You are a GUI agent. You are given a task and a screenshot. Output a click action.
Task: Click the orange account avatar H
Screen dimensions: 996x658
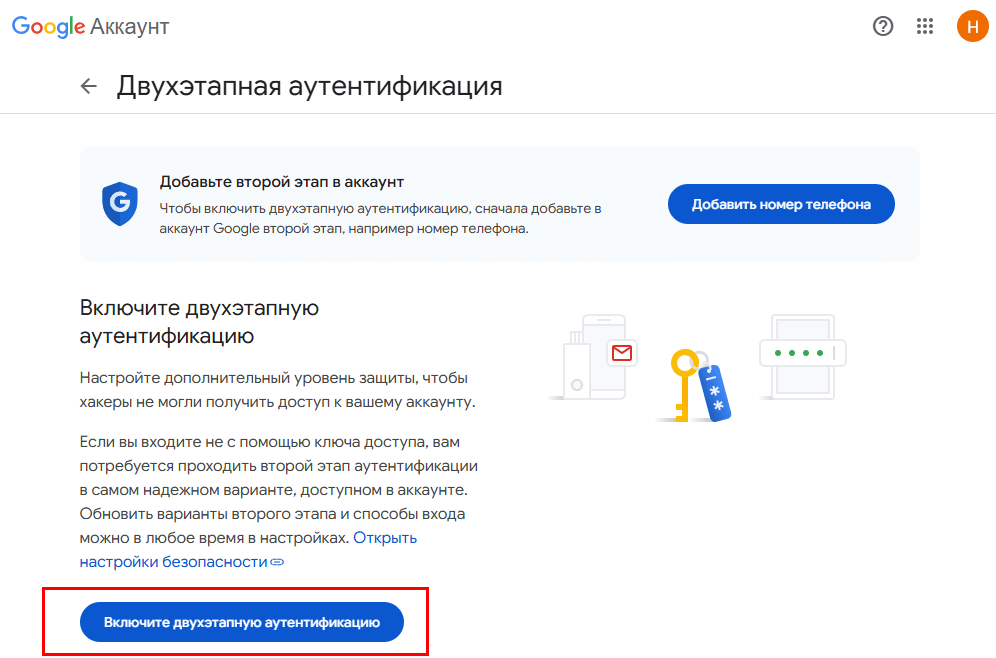click(972, 27)
